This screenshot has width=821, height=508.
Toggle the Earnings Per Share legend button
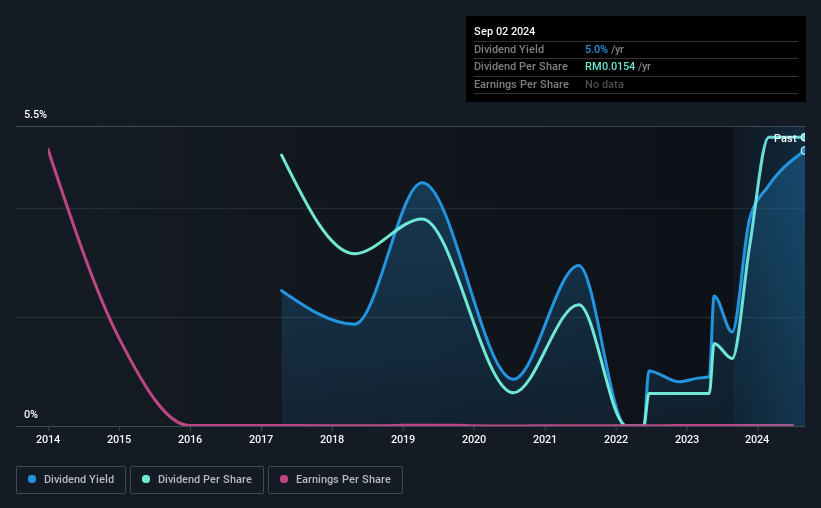pos(335,480)
